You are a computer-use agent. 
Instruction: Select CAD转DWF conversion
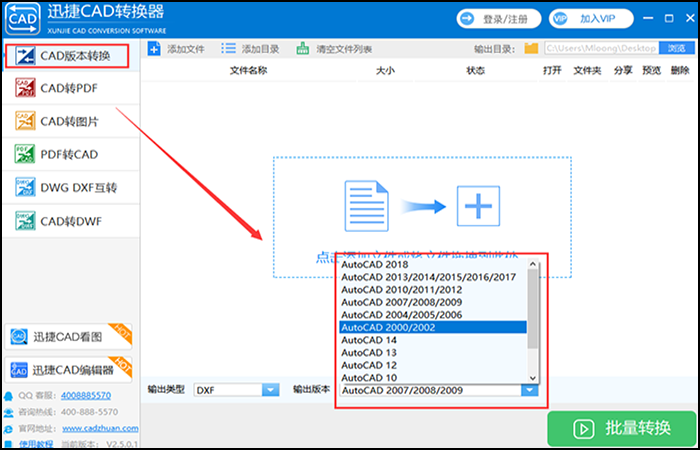pyautogui.click(x=71, y=221)
